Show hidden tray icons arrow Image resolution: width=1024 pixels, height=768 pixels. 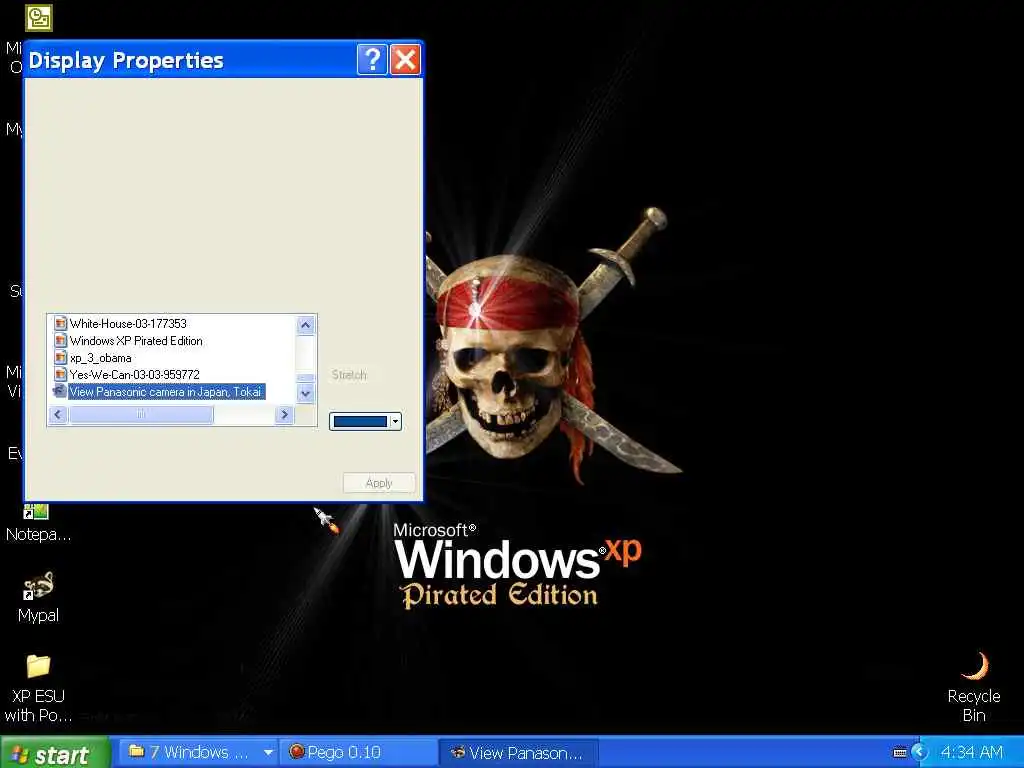tap(920, 752)
